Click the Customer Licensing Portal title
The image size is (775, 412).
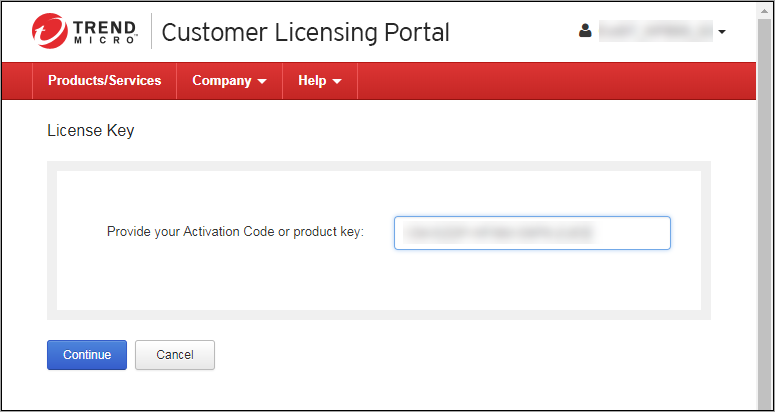click(x=305, y=32)
